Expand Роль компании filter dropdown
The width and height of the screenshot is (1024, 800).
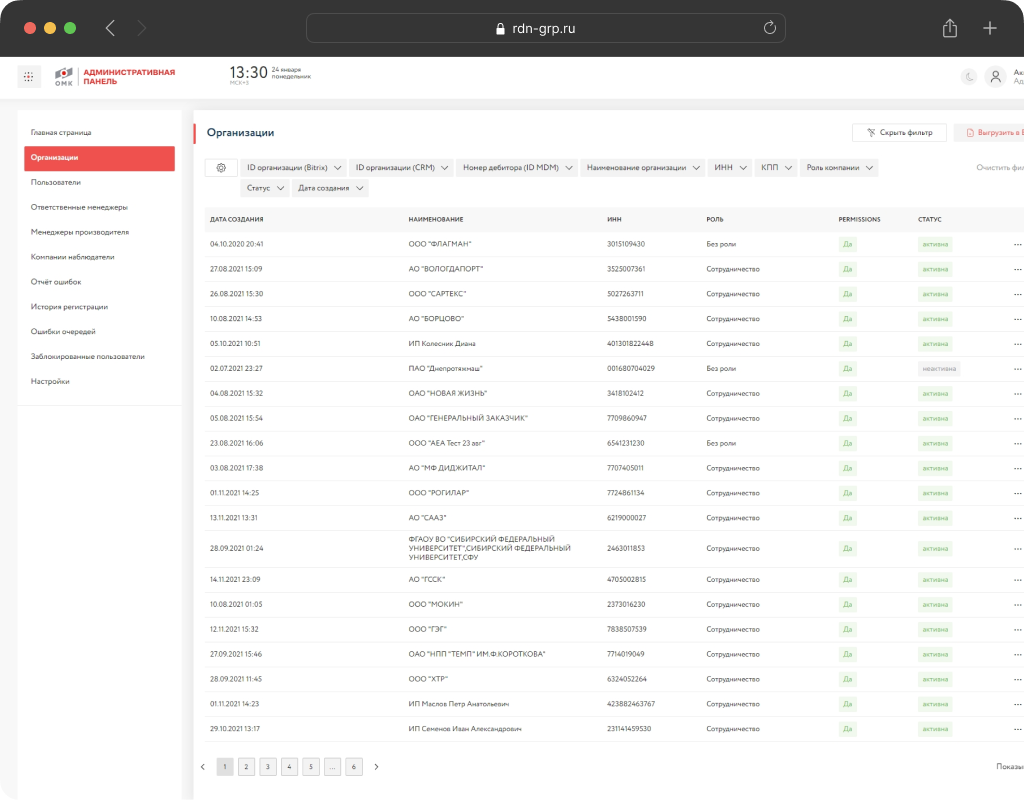coord(839,168)
